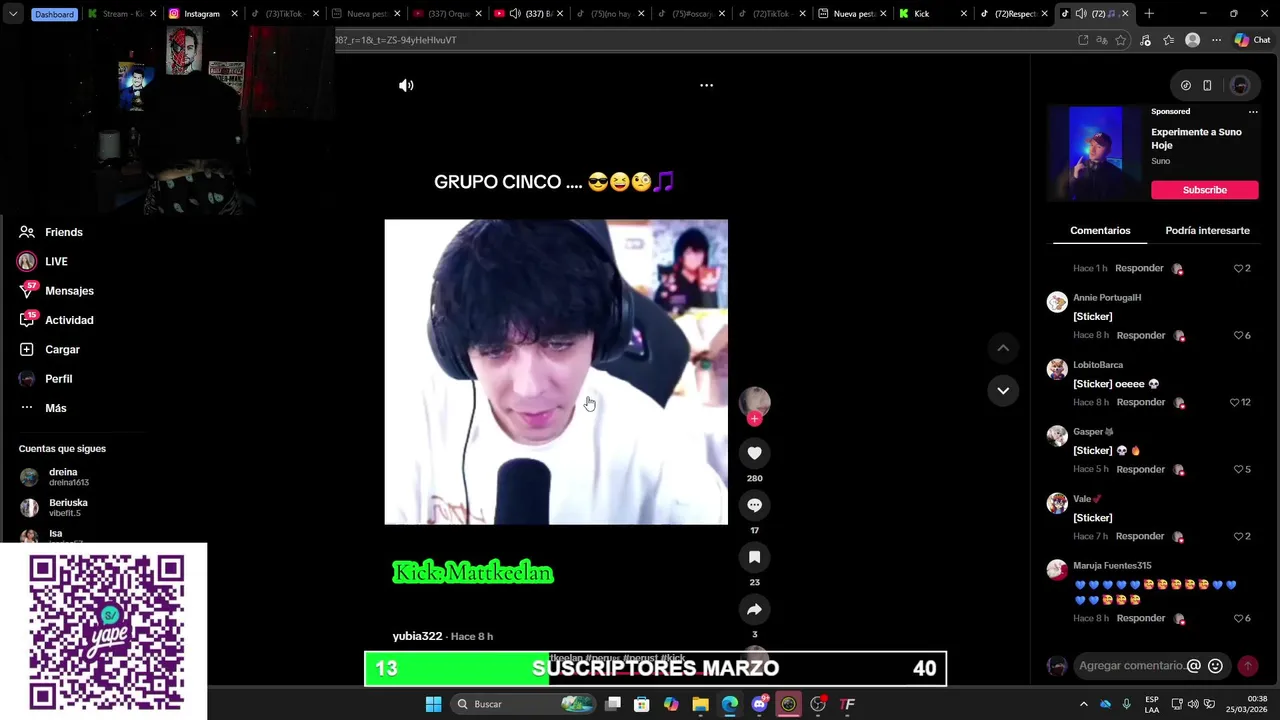Screen dimensions: 1280x720
Task: Add page to favorites with star icon
Action: pos(1121,40)
